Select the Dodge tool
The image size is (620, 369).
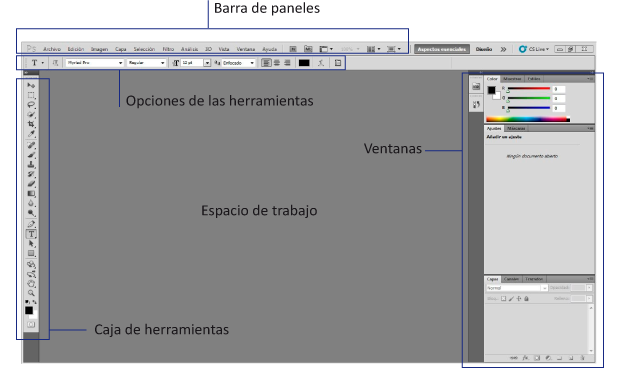pos(31,213)
